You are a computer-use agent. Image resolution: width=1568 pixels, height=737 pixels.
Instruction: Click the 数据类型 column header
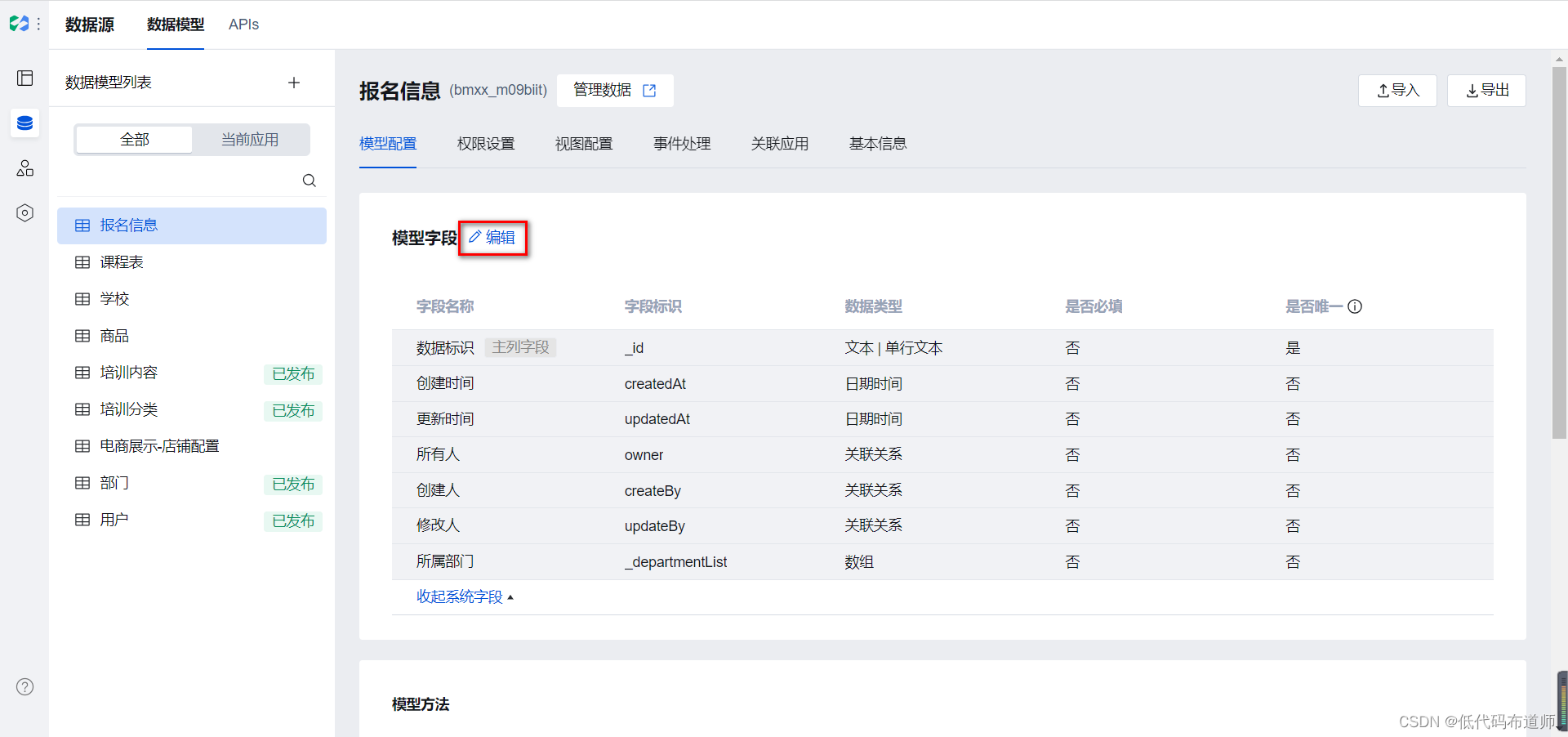(874, 306)
